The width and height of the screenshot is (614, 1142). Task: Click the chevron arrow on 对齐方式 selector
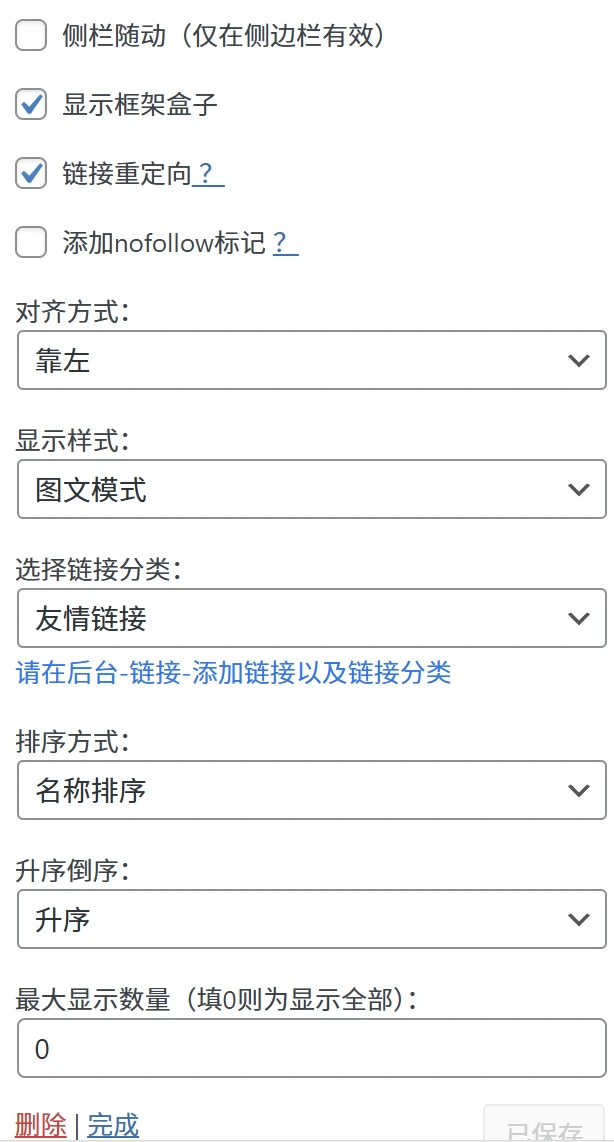point(579,360)
